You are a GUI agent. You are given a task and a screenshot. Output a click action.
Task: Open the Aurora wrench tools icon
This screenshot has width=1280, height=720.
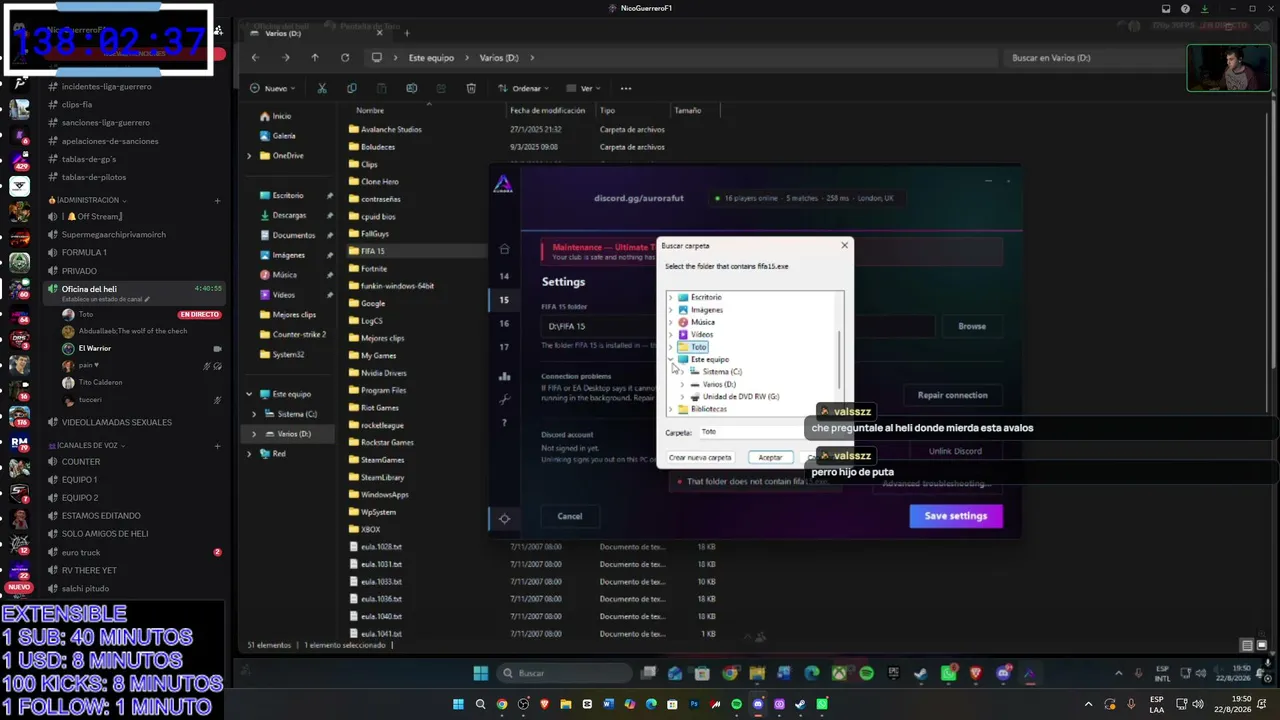[504, 399]
